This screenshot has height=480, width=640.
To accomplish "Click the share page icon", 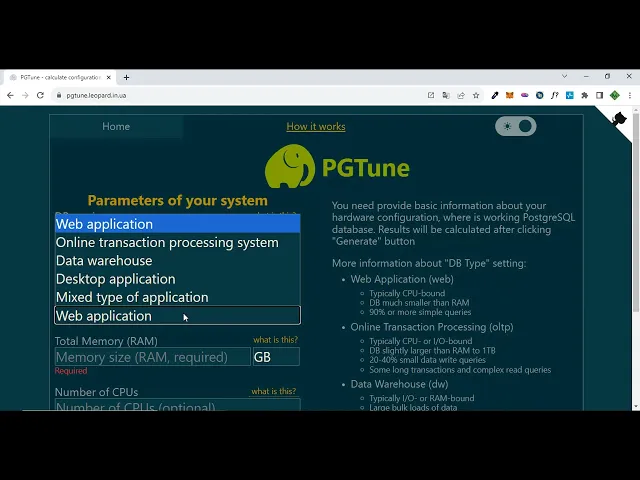I will point(461,95).
